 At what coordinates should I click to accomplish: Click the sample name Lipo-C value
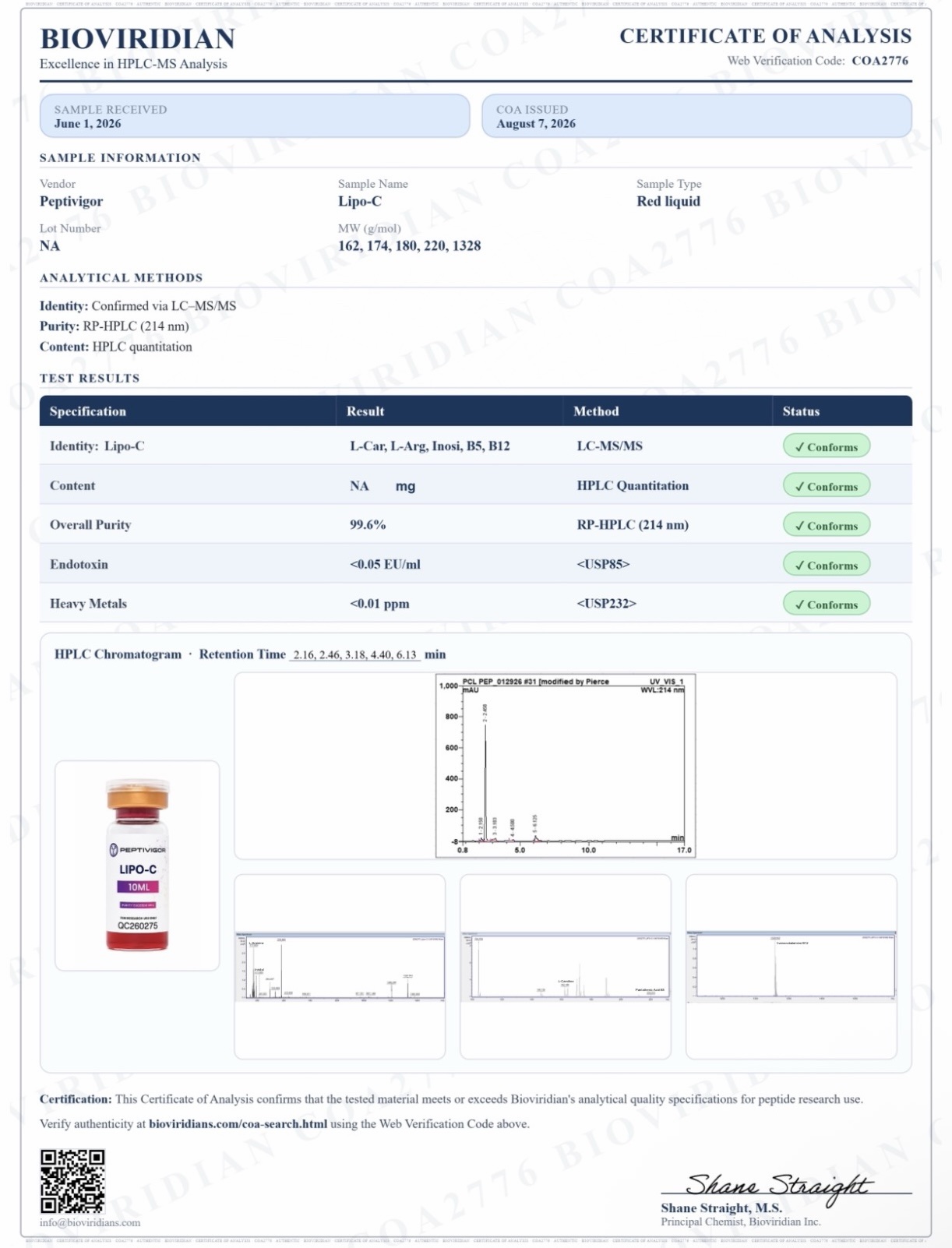tap(360, 201)
